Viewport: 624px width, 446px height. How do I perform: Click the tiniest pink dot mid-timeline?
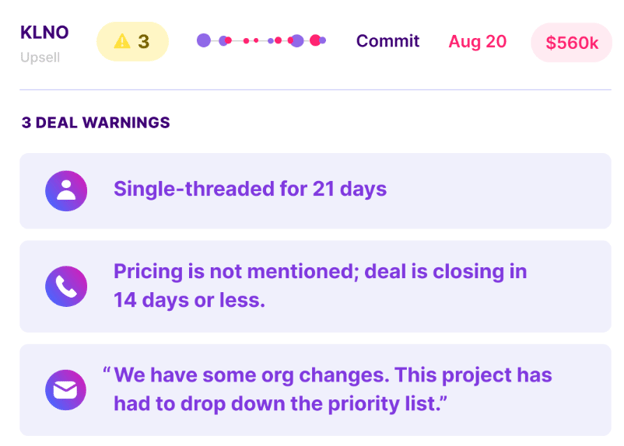pos(257,41)
